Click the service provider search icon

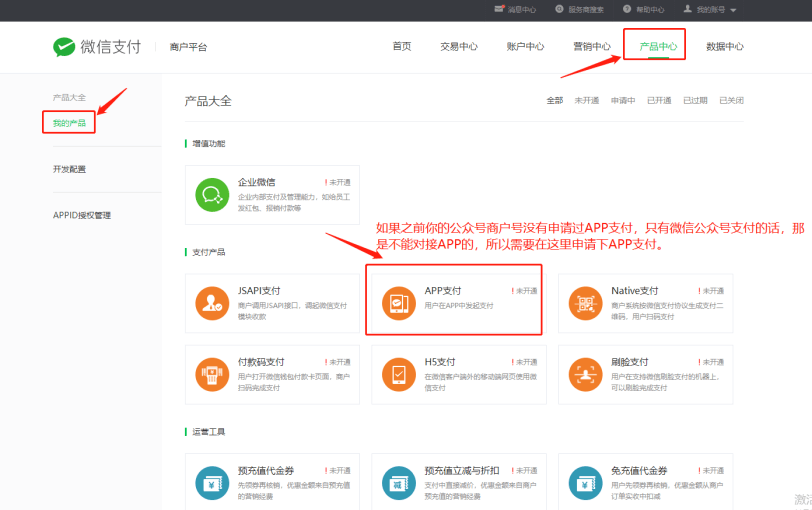pos(559,9)
